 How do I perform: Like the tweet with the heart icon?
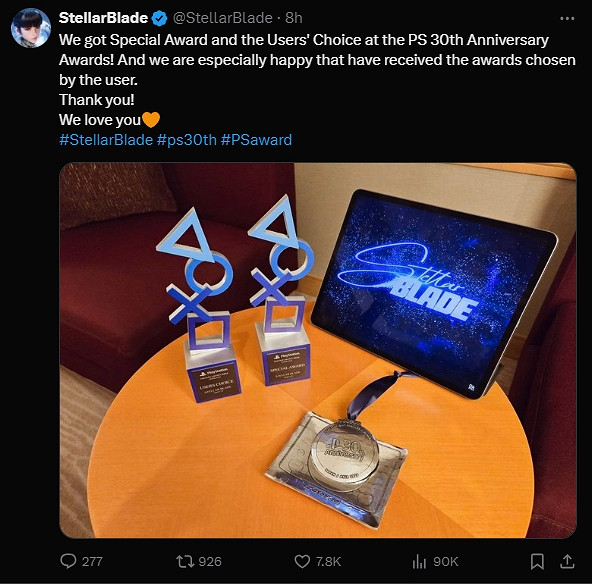coord(302,561)
